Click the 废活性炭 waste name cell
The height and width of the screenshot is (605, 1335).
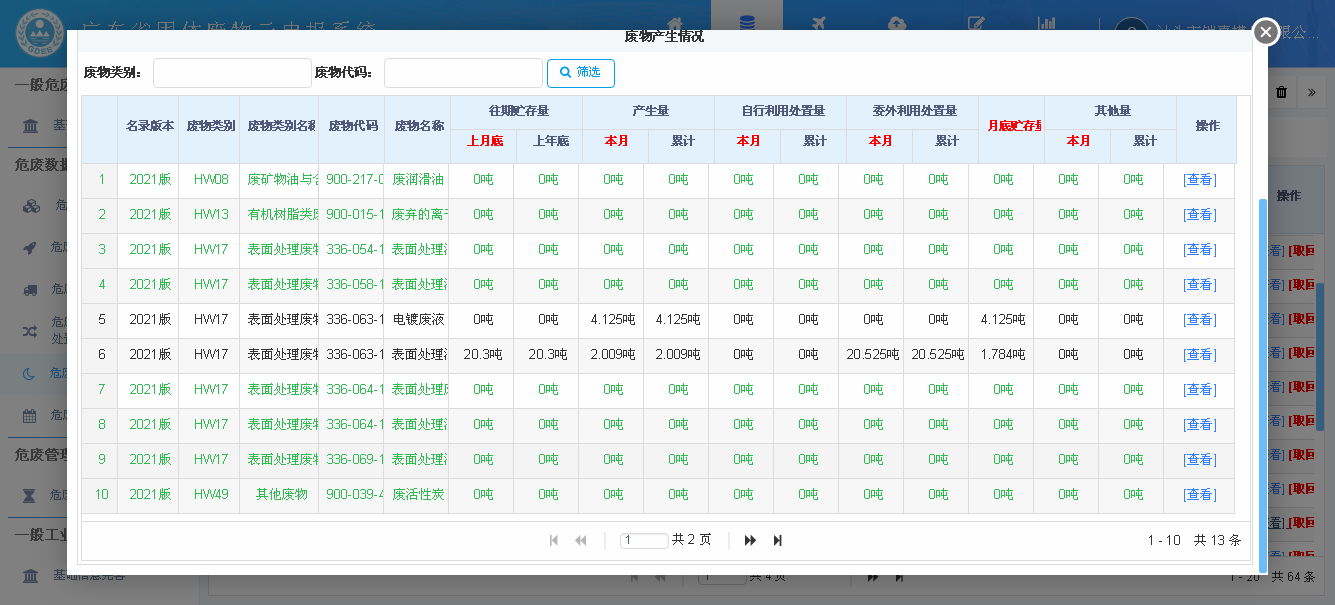417,495
